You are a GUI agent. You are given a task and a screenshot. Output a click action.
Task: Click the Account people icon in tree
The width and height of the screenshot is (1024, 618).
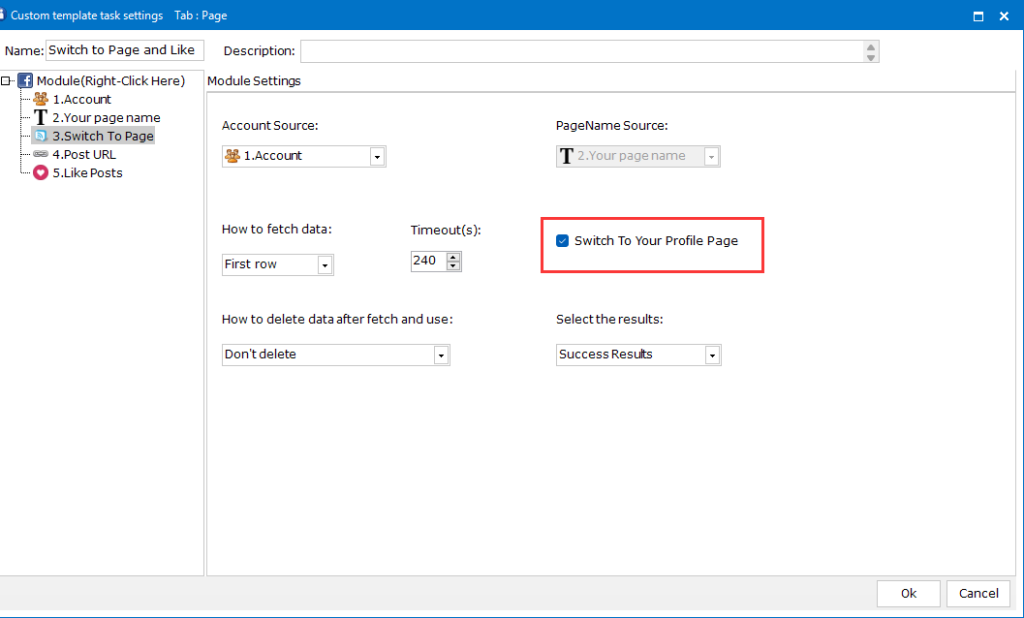pyautogui.click(x=40, y=99)
